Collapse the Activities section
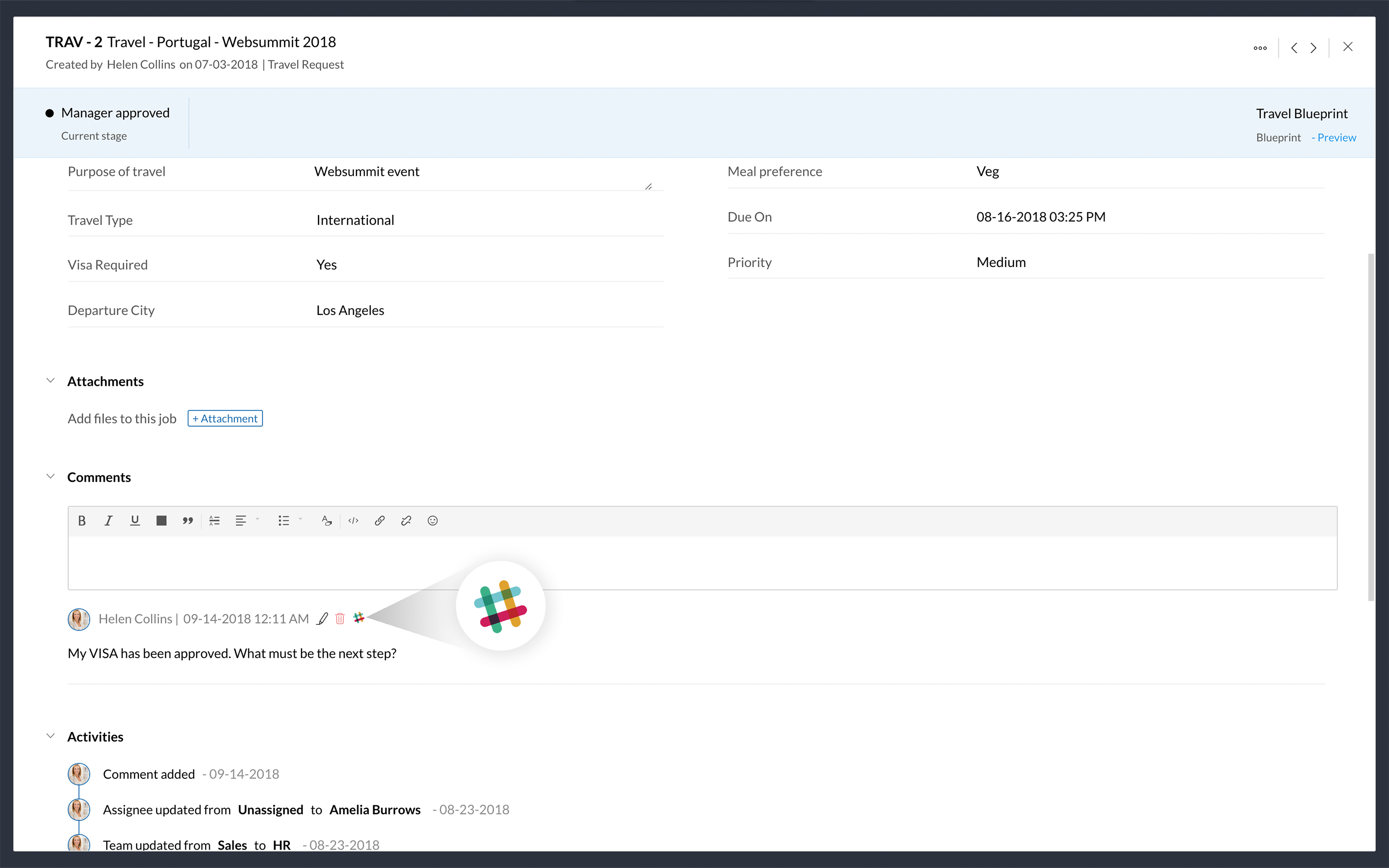The width and height of the screenshot is (1389, 868). coord(51,736)
